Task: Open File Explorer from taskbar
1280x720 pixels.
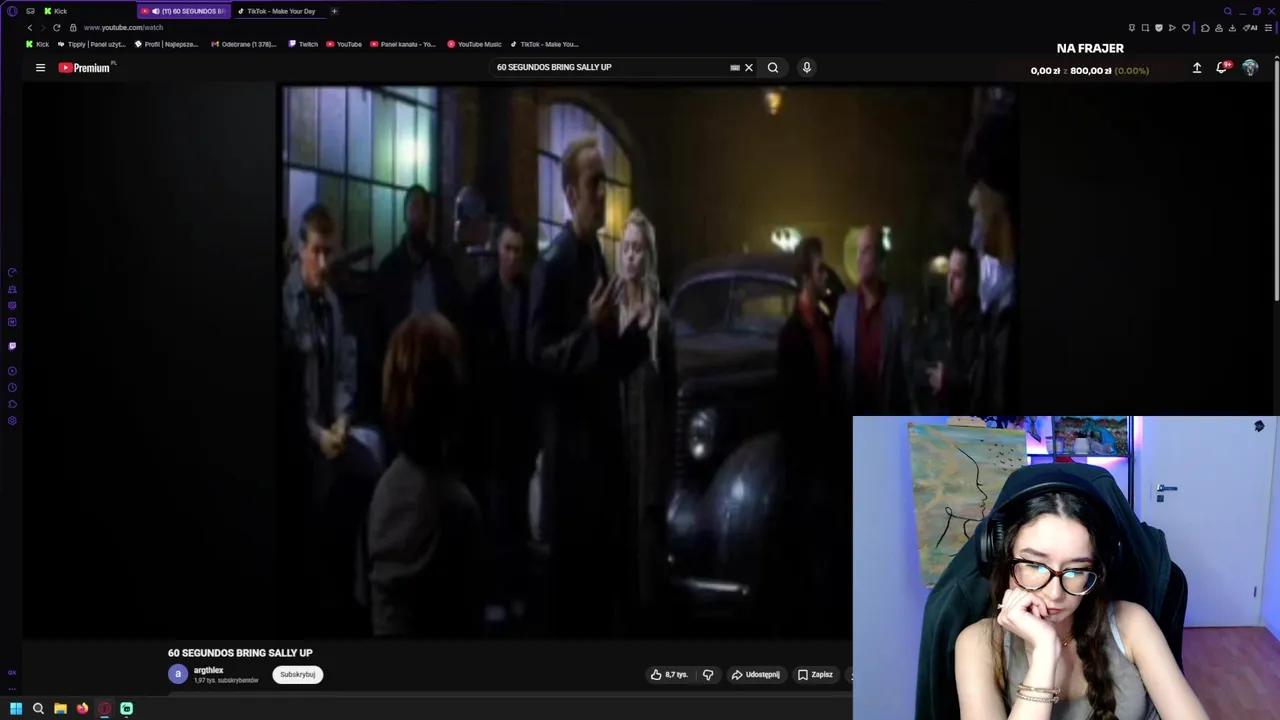Action: click(x=60, y=709)
